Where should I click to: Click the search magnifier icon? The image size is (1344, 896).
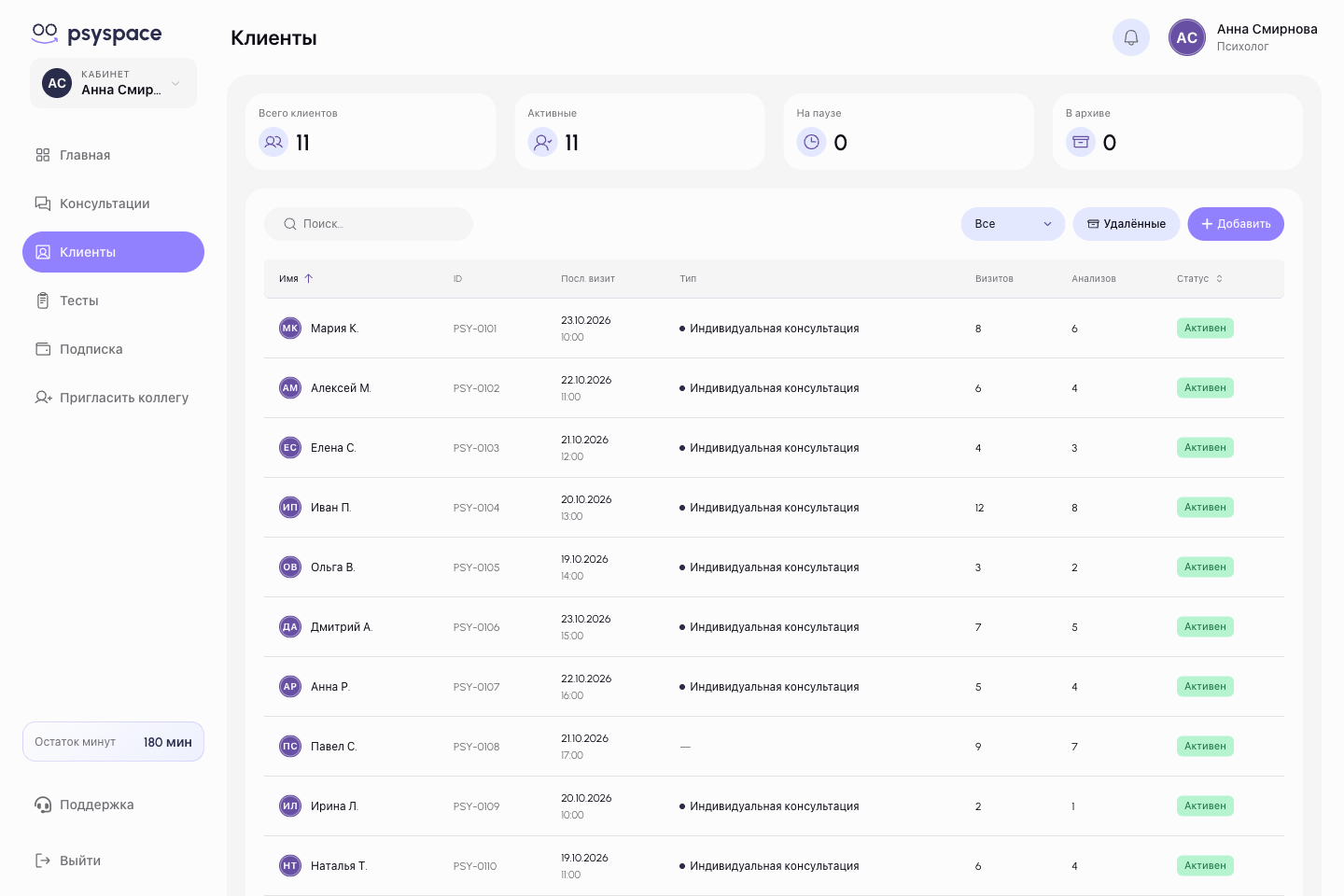290,224
